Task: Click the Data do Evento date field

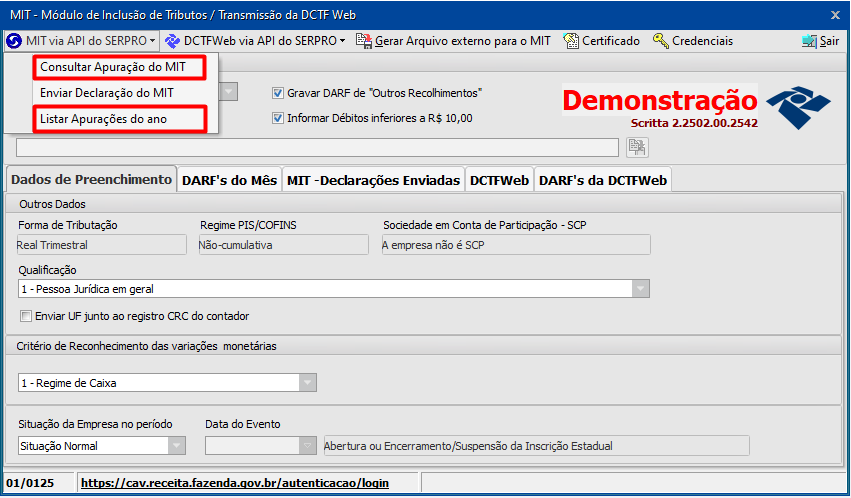Action: coord(252,446)
